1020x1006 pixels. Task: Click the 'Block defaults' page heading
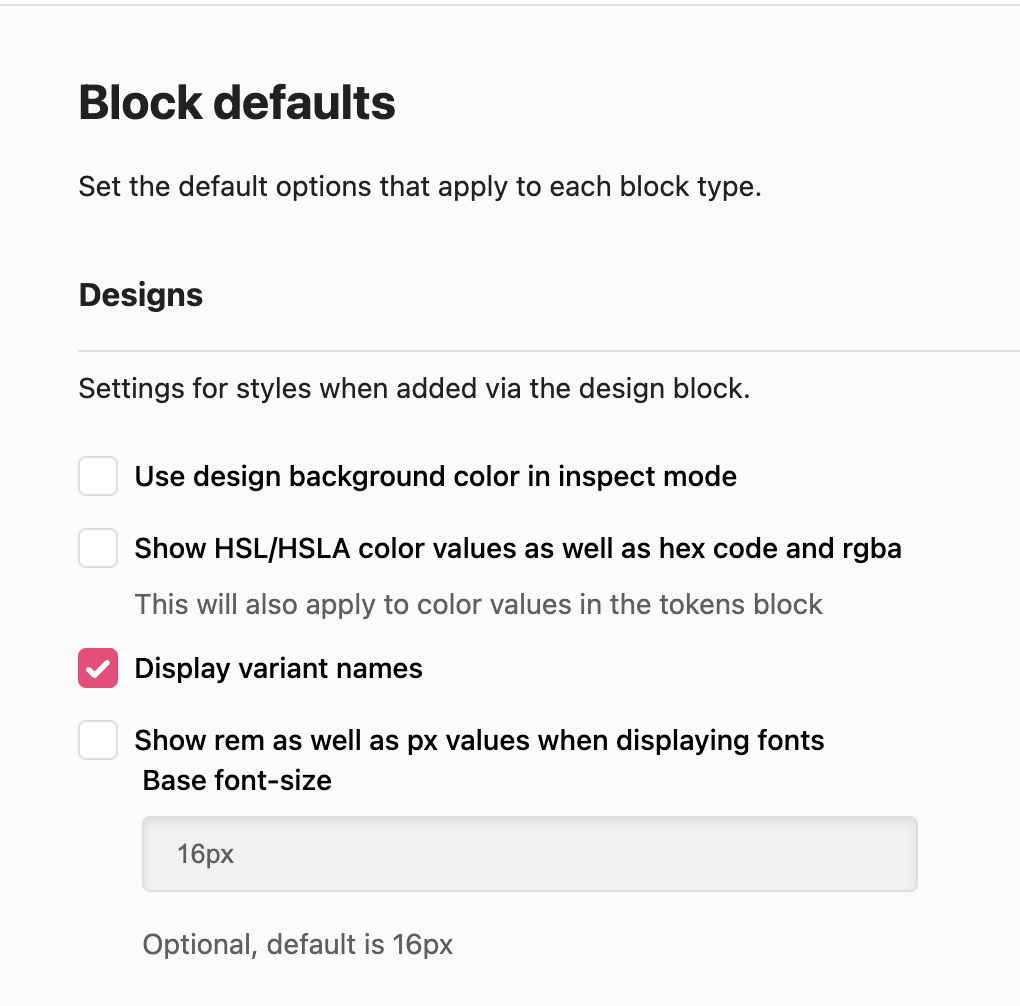[x=237, y=103]
